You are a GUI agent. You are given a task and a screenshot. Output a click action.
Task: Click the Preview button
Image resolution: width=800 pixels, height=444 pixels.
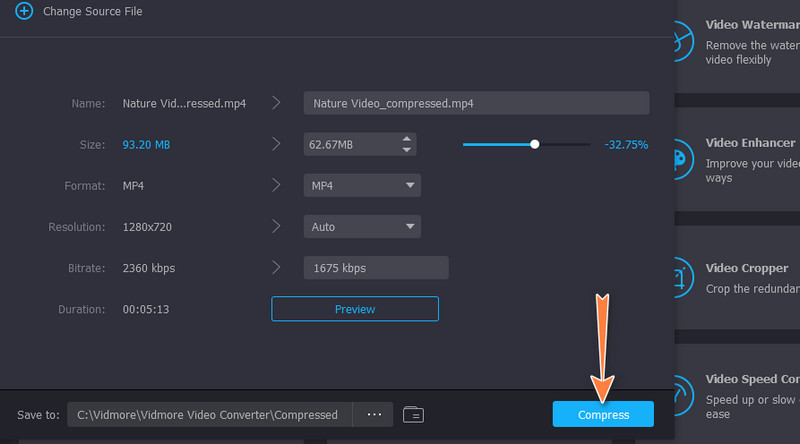coord(354,309)
